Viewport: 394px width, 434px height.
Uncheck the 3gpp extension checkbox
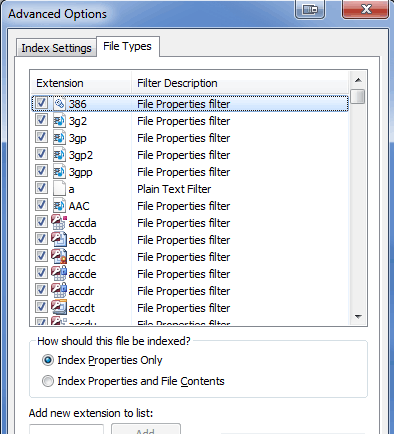point(41,171)
